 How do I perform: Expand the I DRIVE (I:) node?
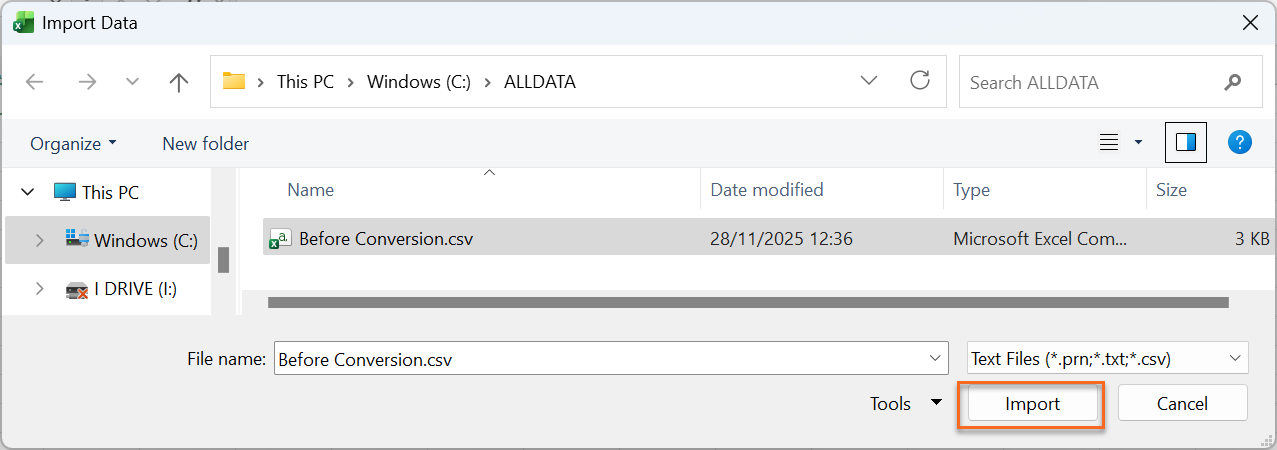point(39,289)
